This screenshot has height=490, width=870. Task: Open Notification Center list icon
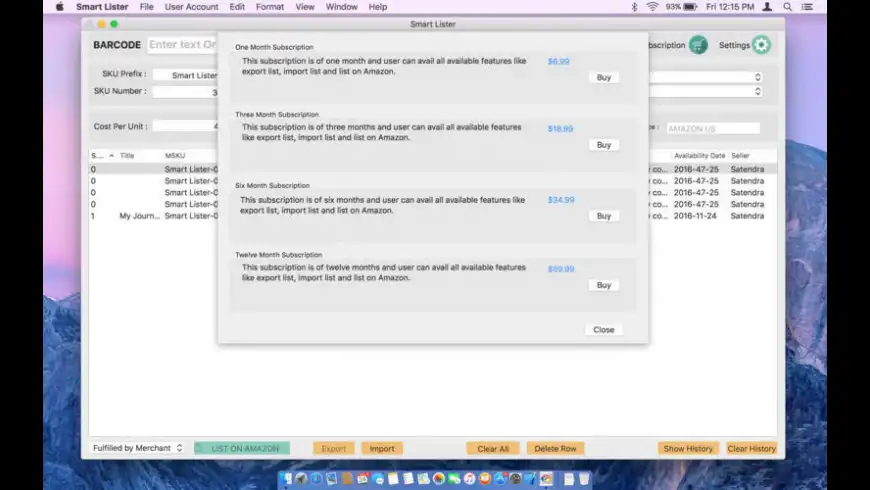click(807, 7)
